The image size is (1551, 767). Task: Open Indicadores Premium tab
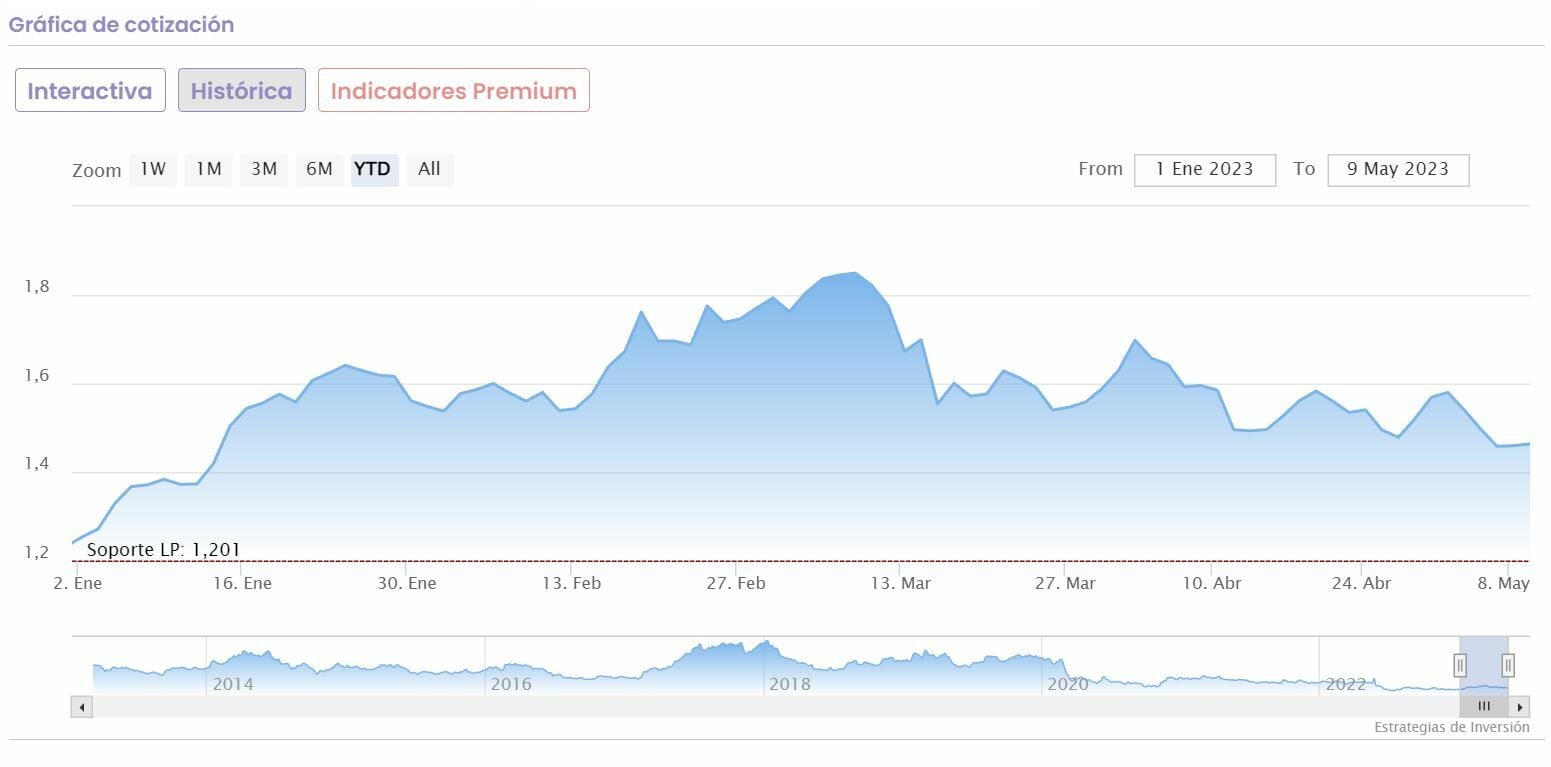point(453,91)
